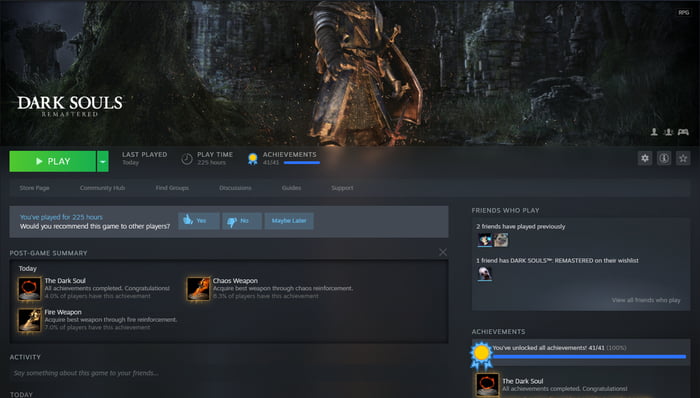Click The Dark Soul icon in Post-Game Summary
This screenshot has width=700, height=398.
pyautogui.click(x=29, y=289)
